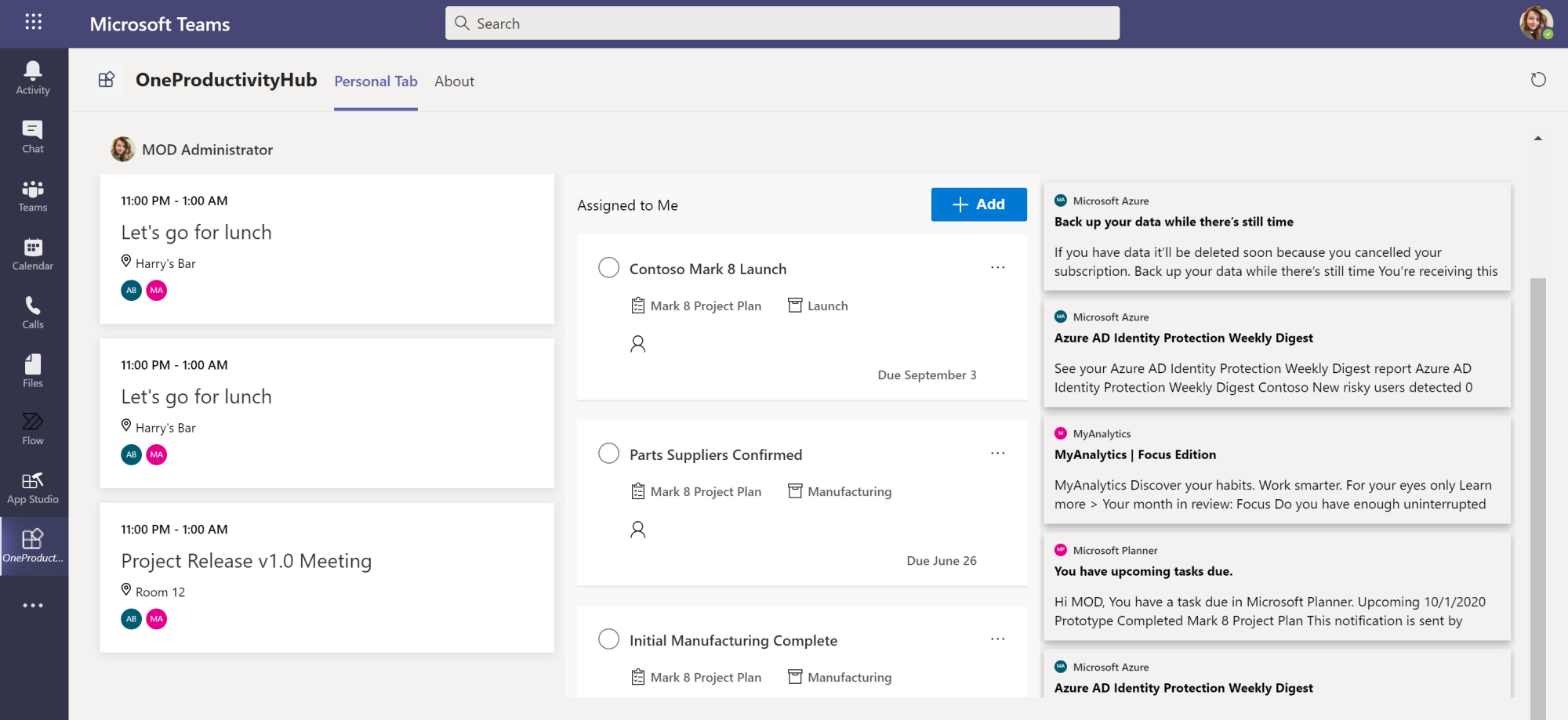Click the Add task button
Screen dimensions: 1568x720
coord(979,204)
